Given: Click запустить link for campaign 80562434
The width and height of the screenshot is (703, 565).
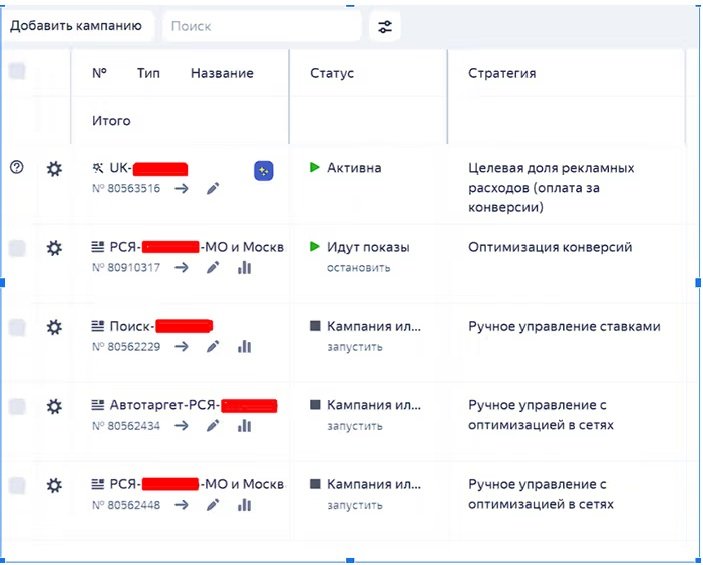Looking at the screenshot, I should pos(355,426).
